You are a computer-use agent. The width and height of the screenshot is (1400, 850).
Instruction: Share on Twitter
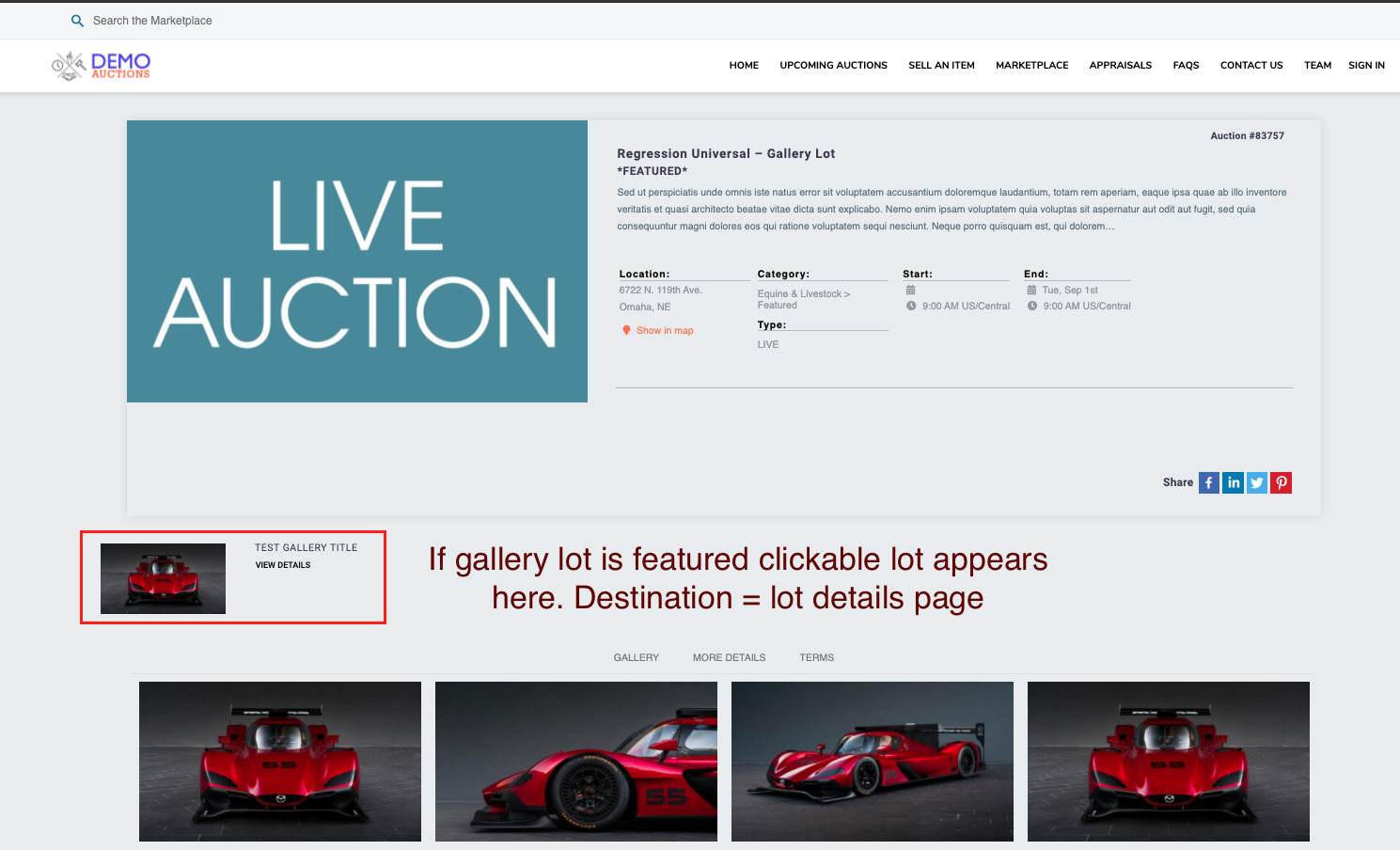point(1257,482)
